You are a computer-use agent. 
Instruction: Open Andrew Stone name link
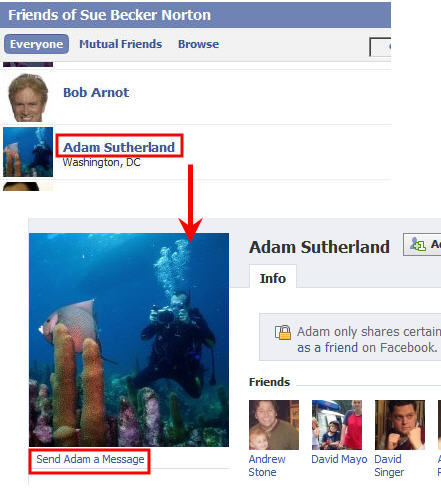pyautogui.click(x=267, y=466)
